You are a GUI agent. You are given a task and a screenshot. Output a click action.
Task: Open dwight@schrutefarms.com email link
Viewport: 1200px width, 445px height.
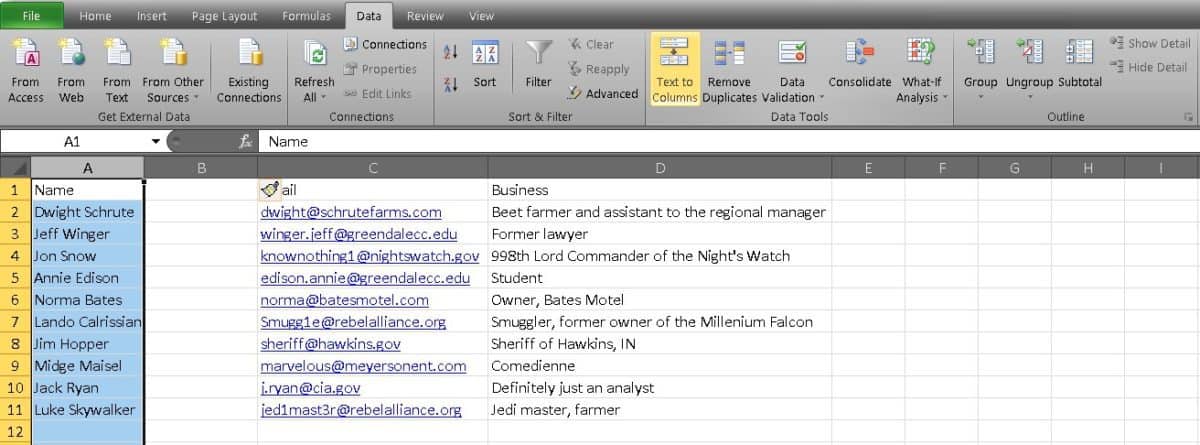(351, 212)
